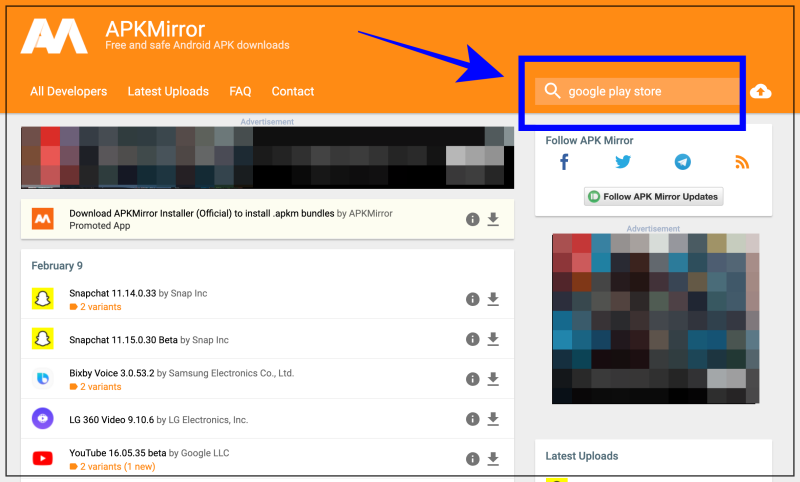Click the sidebar advertisement image

[656, 319]
